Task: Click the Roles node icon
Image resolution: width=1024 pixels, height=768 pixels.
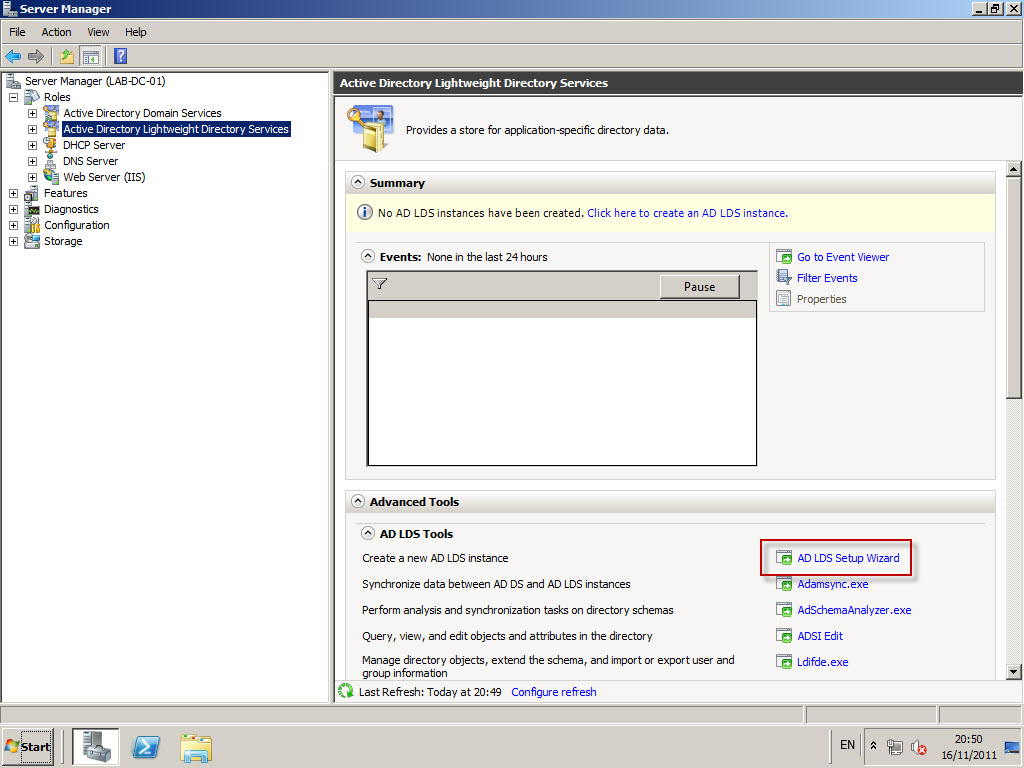Action: pyautogui.click(x=32, y=97)
